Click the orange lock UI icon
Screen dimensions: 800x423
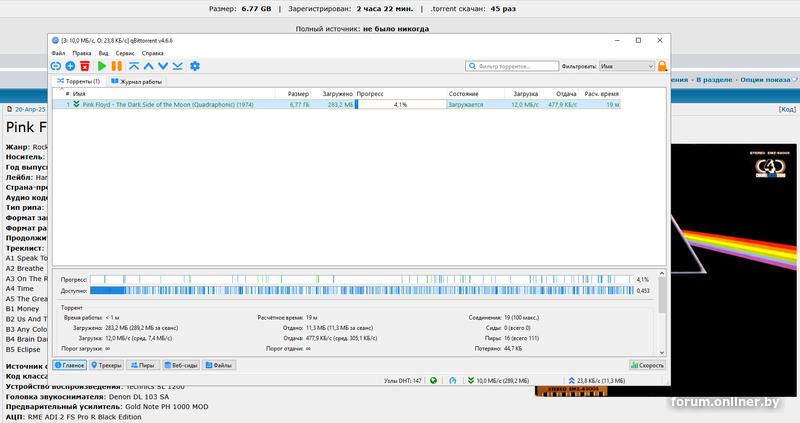(x=662, y=66)
